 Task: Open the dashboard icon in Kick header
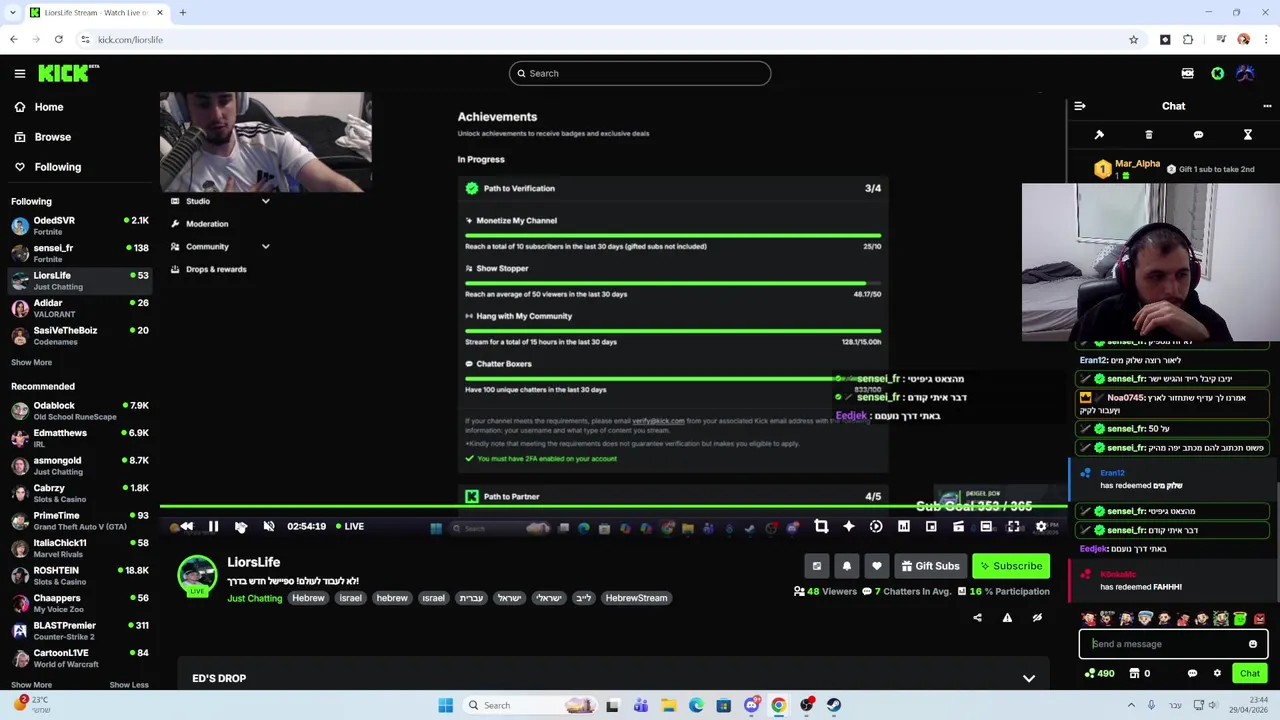click(x=1187, y=73)
